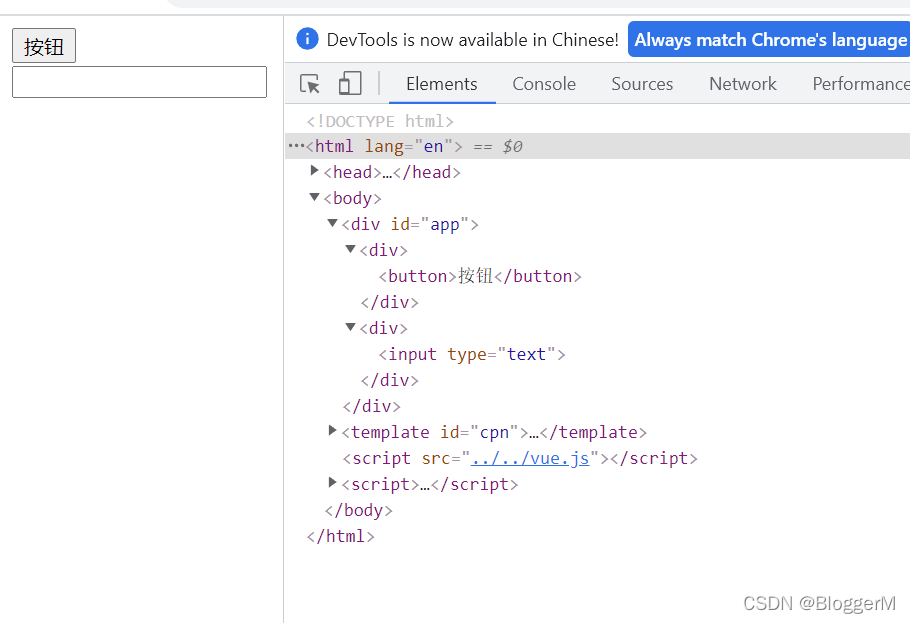Expand the template id="cpn" node
The height and width of the screenshot is (623, 910).
333,430
